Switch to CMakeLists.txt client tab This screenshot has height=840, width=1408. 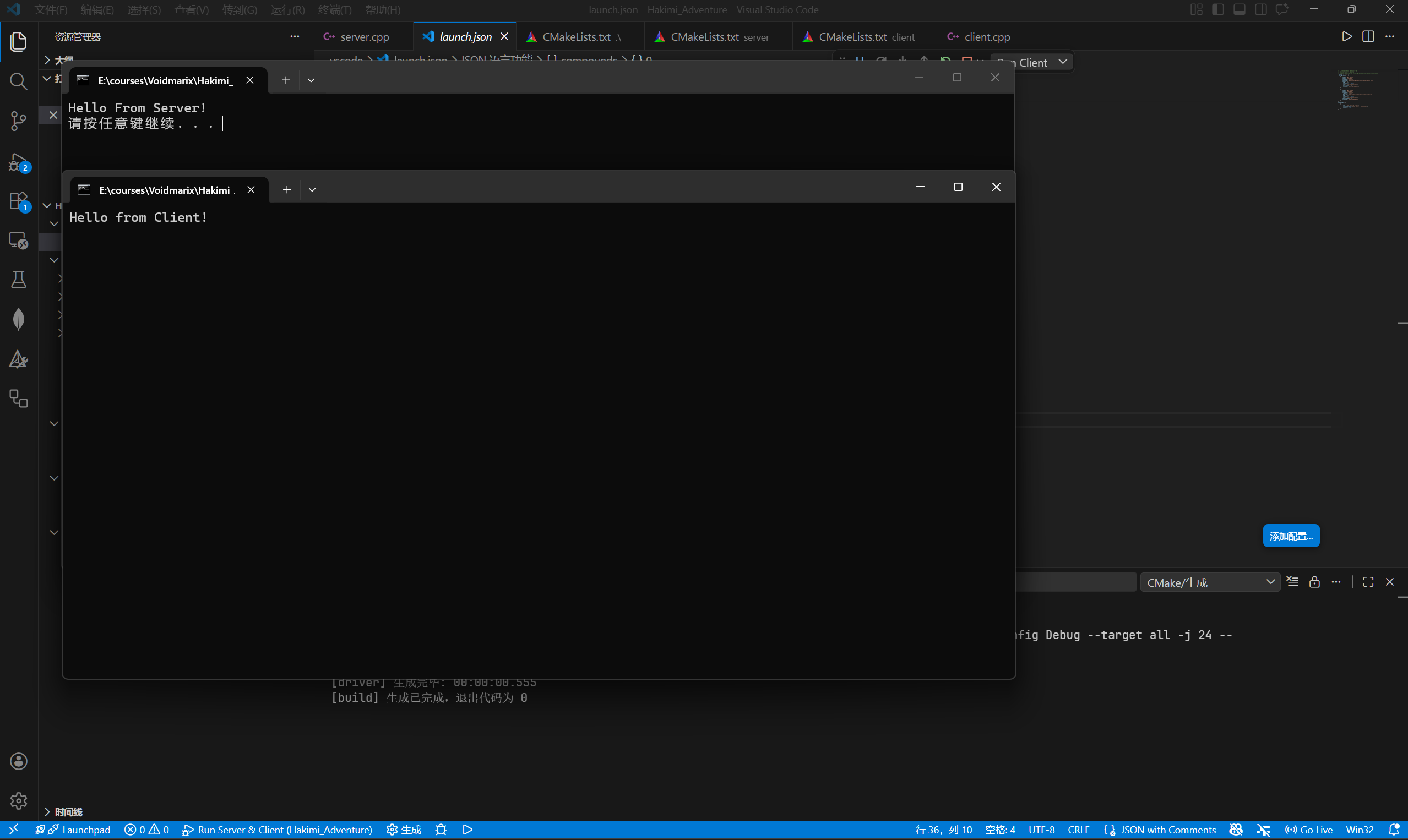[x=866, y=37]
